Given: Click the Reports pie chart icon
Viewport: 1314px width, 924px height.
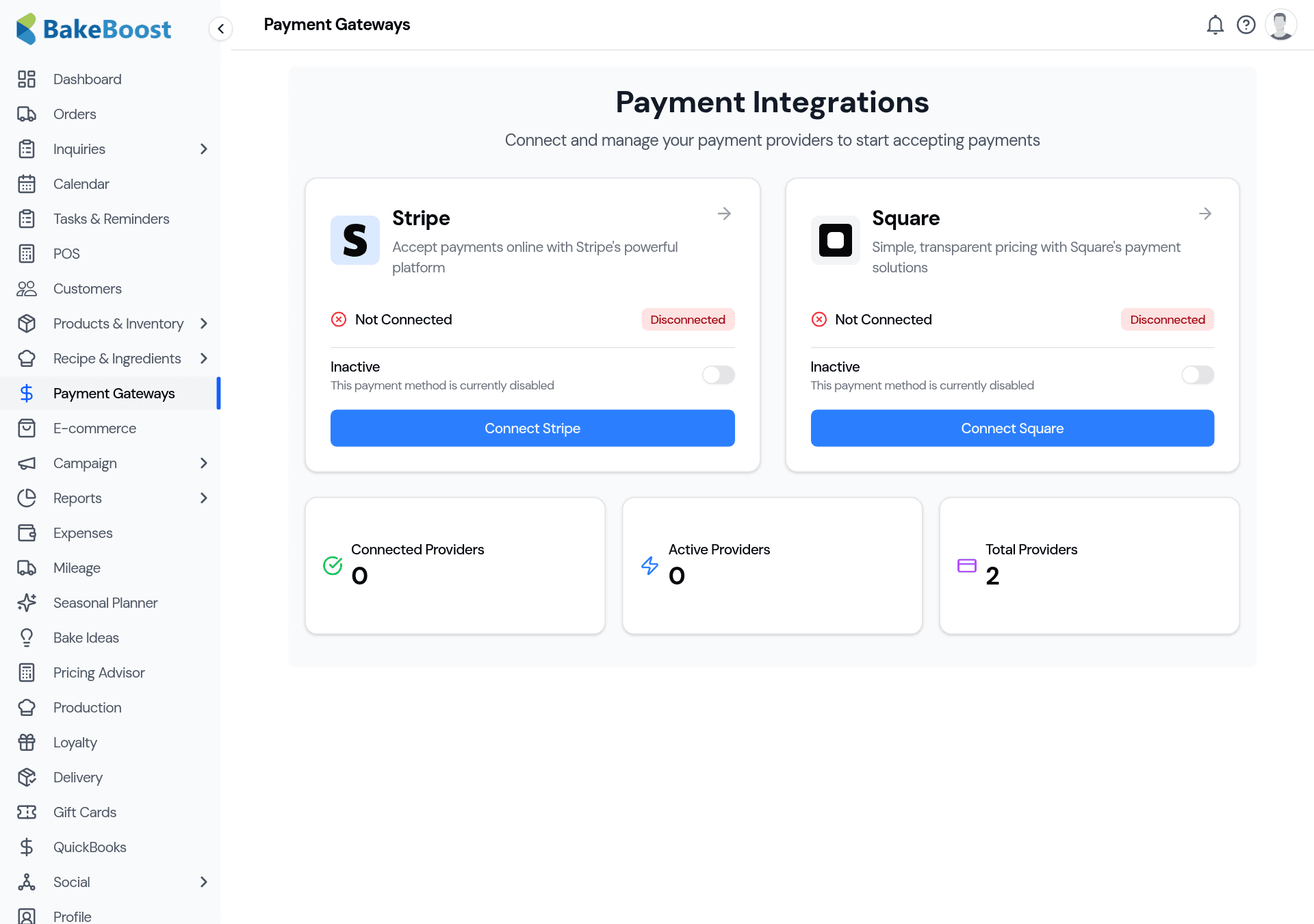Looking at the screenshot, I should coord(27,498).
